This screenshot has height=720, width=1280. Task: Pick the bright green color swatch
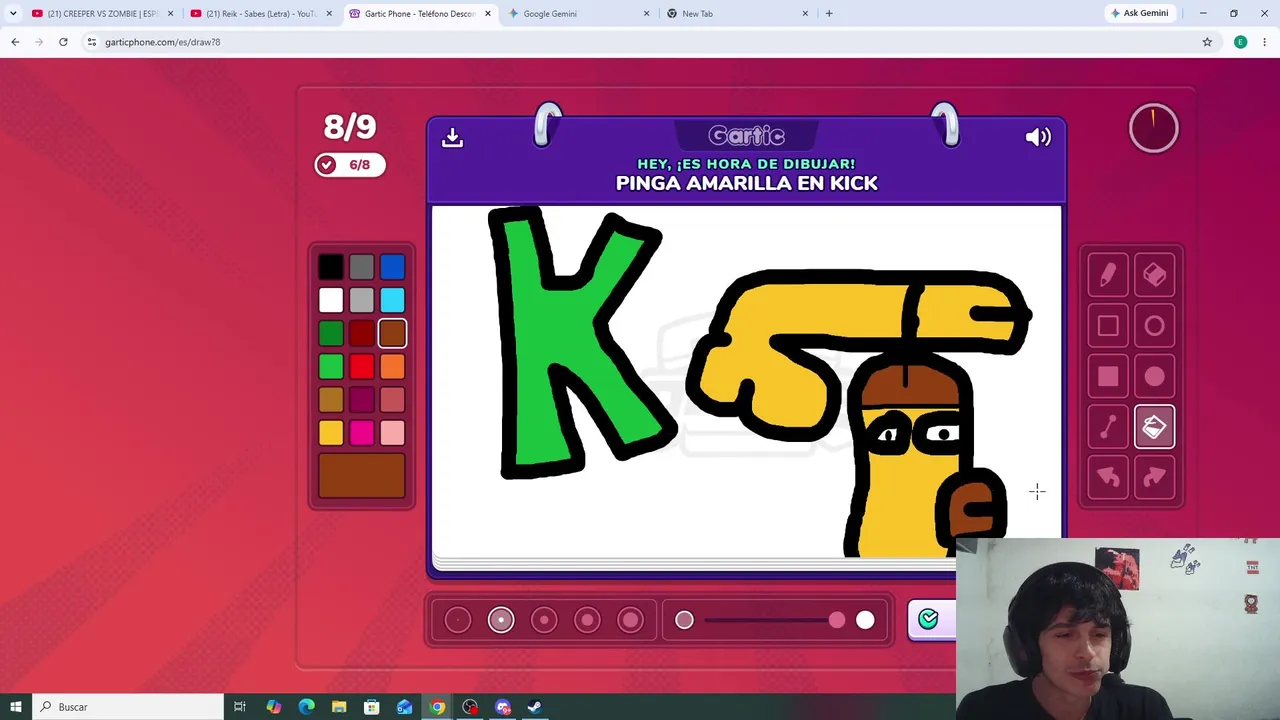[x=331, y=366]
